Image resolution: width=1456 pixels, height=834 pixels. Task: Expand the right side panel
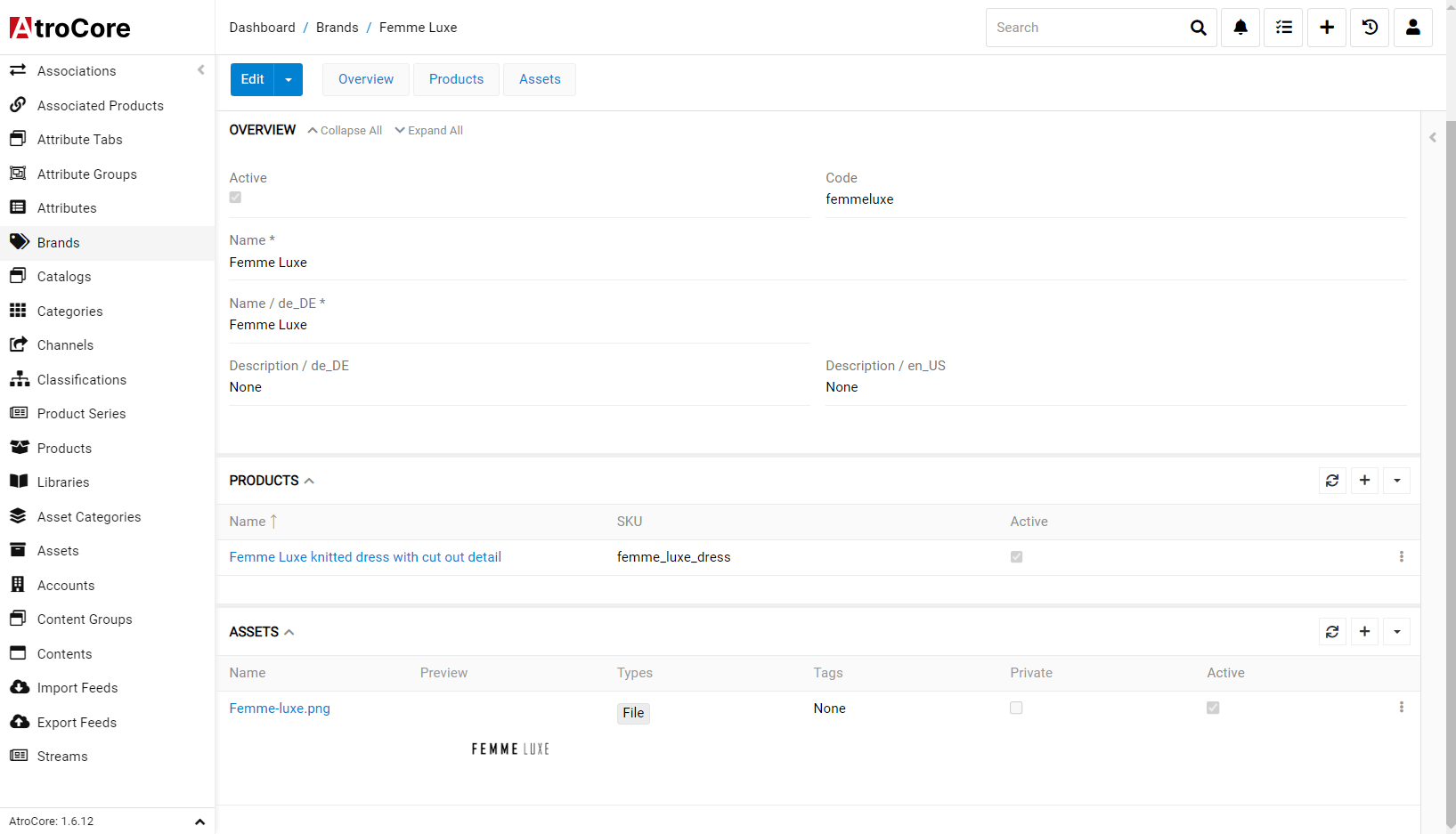pos(1433,137)
